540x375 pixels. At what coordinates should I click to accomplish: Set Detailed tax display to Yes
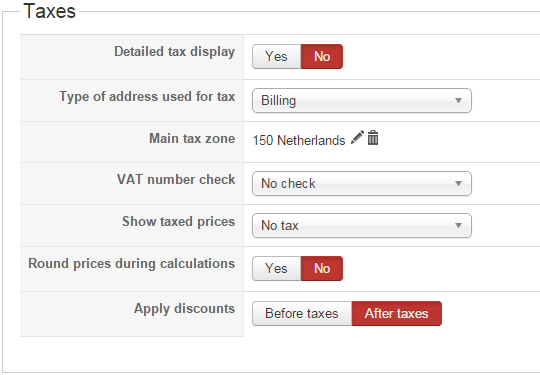tap(276, 56)
